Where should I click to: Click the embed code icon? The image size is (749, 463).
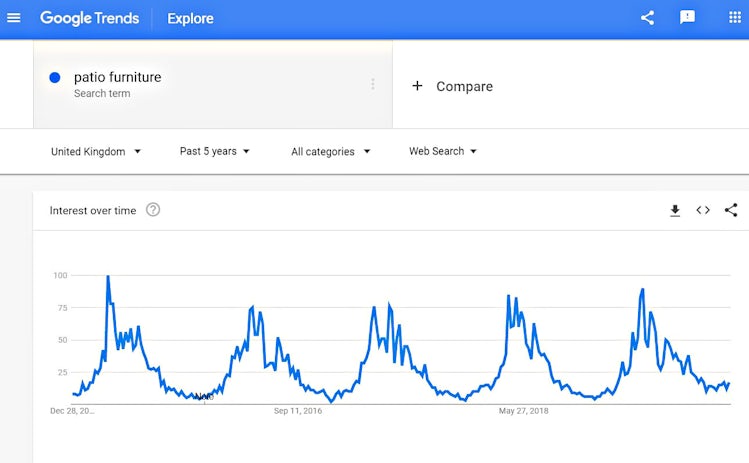point(703,210)
